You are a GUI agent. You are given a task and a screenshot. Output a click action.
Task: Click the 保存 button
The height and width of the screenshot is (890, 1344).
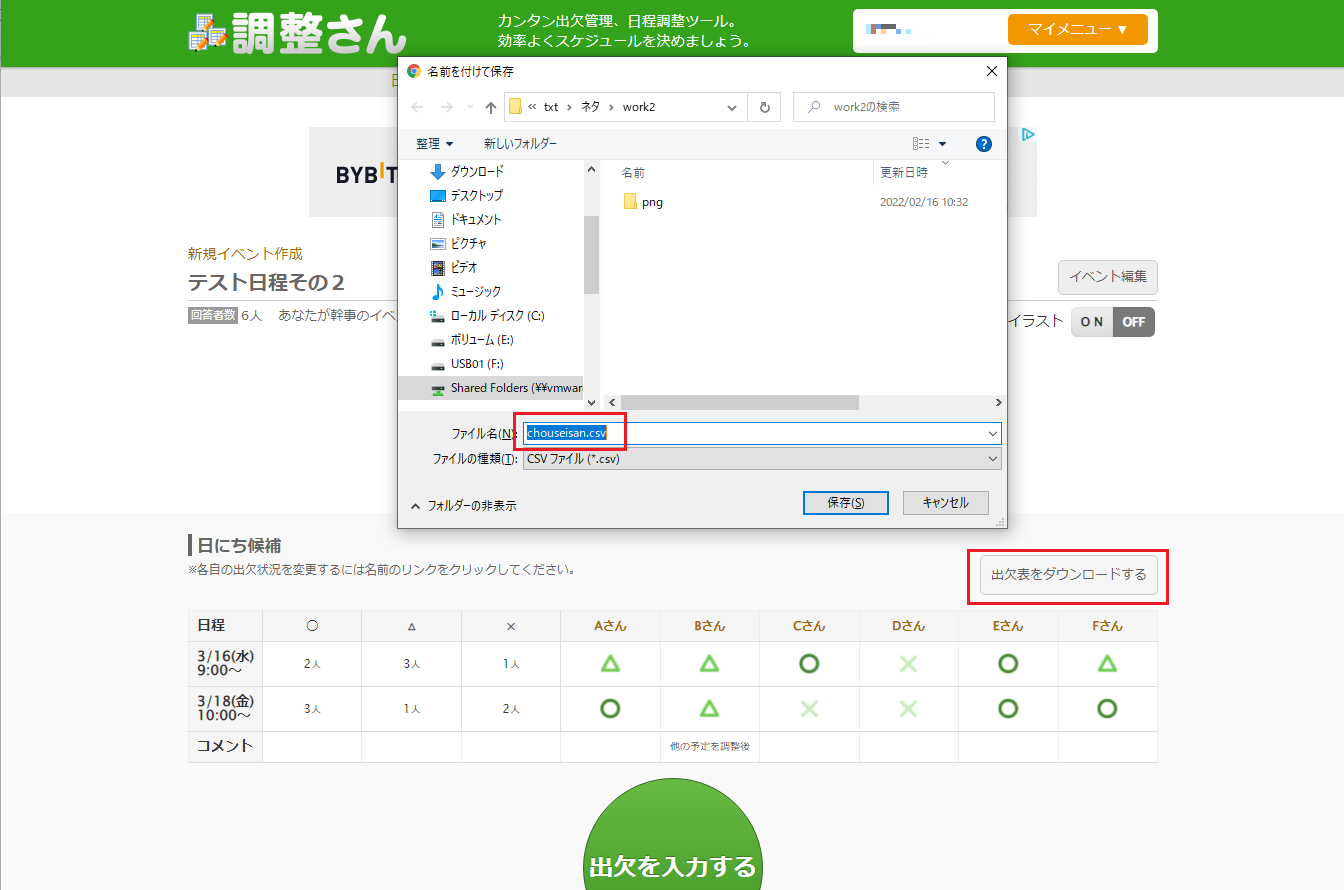[845, 503]
